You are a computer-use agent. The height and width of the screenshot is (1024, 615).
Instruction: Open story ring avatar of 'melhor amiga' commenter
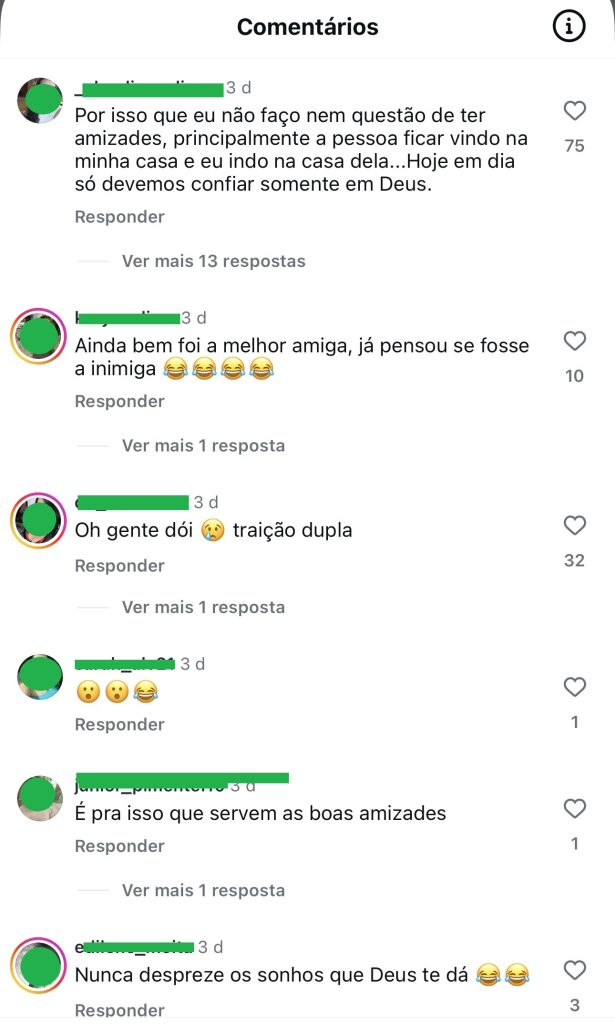tap(39, 336)
